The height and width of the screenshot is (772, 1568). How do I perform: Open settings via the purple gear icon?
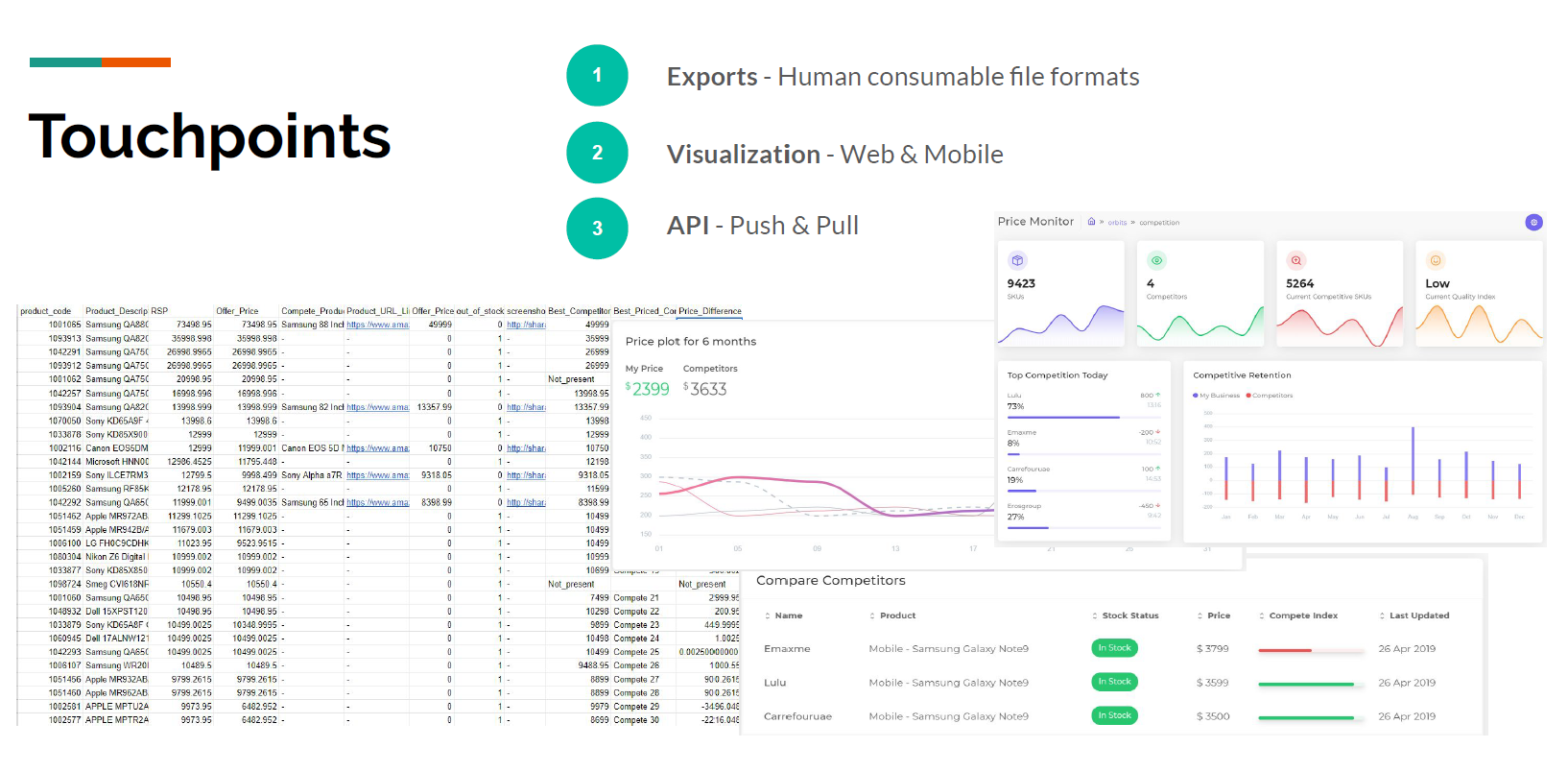coord(1533,222)
